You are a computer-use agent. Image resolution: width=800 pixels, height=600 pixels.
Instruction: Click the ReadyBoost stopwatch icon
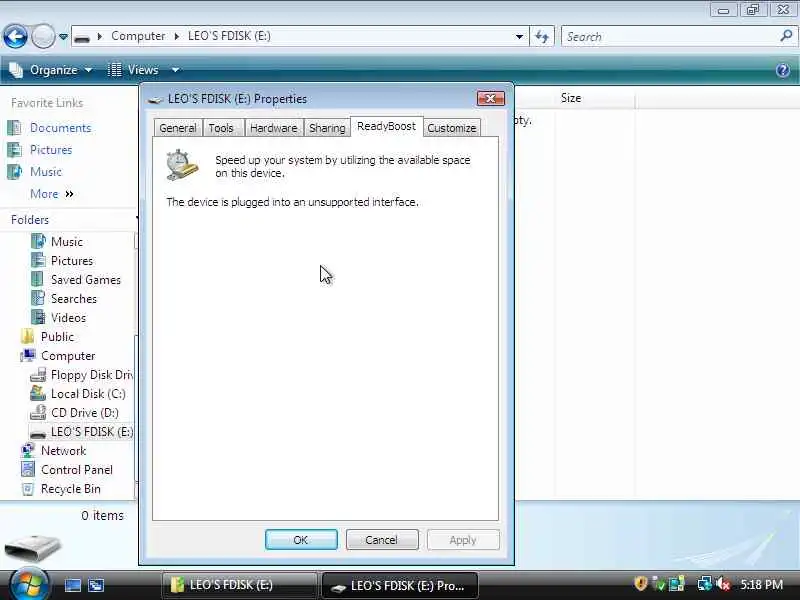[182, 165]
